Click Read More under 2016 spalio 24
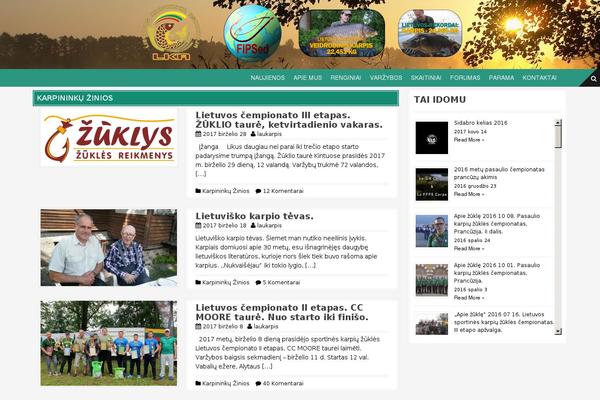 [469, 249]
